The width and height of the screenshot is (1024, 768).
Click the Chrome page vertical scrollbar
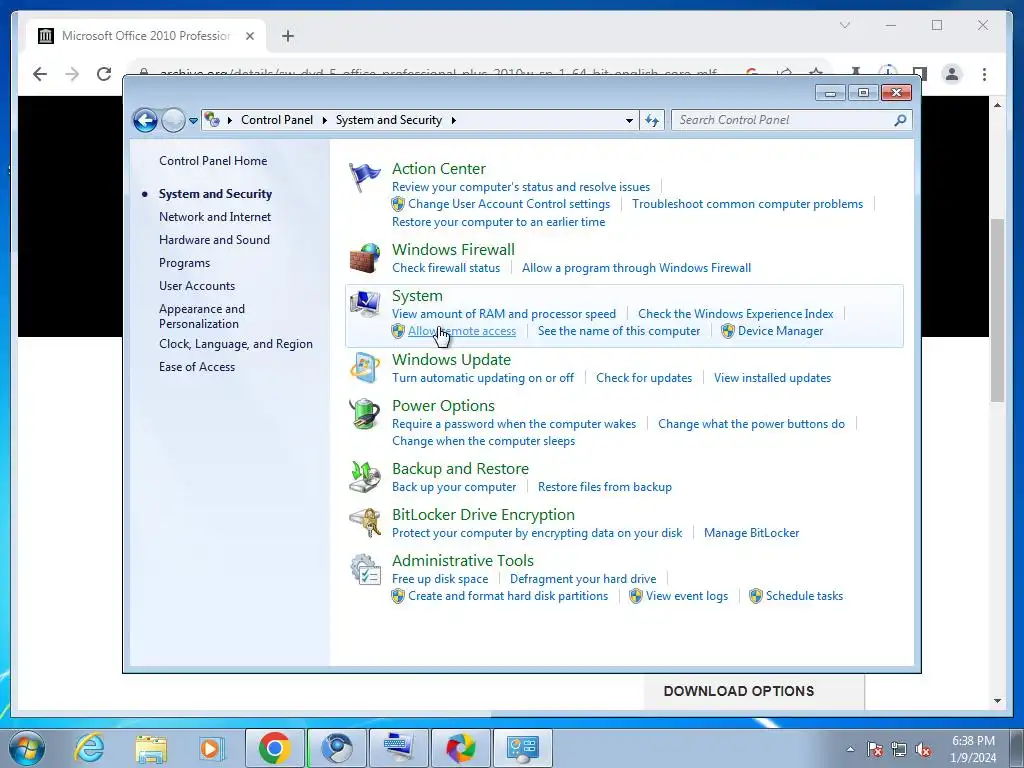pos(997,310)
